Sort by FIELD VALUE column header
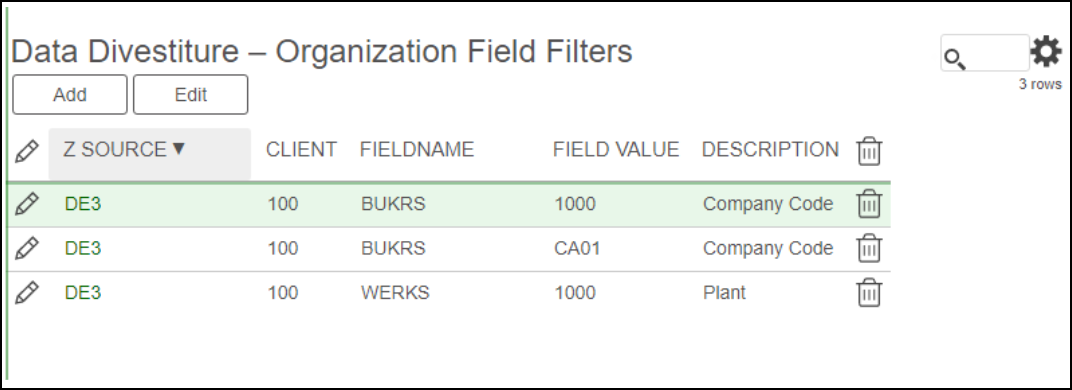Viewport: 1072px width, 390px height. pos(616,149)
